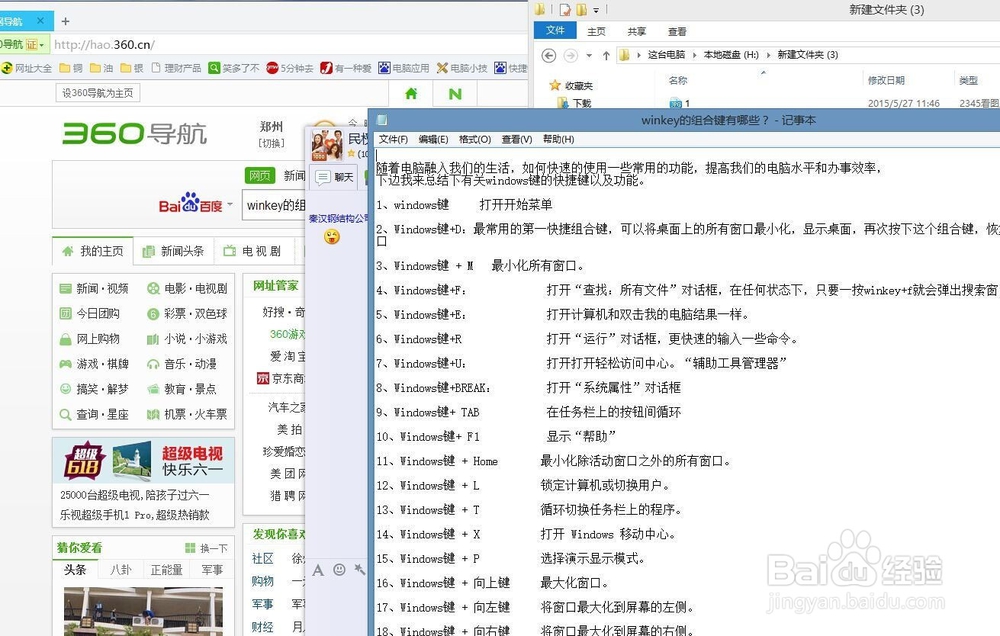Open 小说·小游戏 category
Viewport: 1000px width, 636px height.
pos(187,339)
